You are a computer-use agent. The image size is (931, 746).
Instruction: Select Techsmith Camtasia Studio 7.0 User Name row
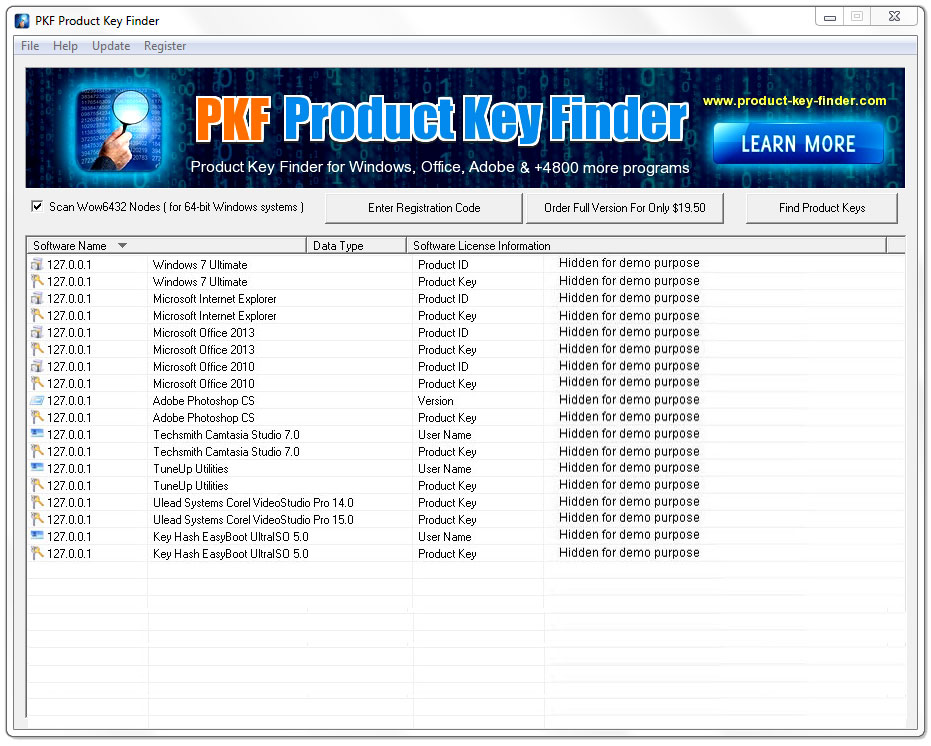(x=466, y=435)
